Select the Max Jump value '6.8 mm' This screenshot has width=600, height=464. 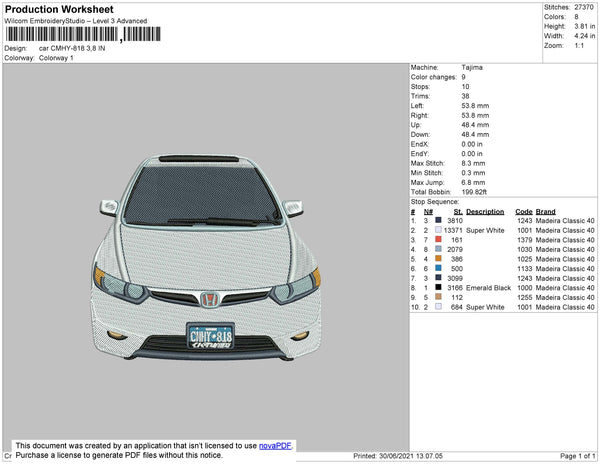[x=473, y=182]
